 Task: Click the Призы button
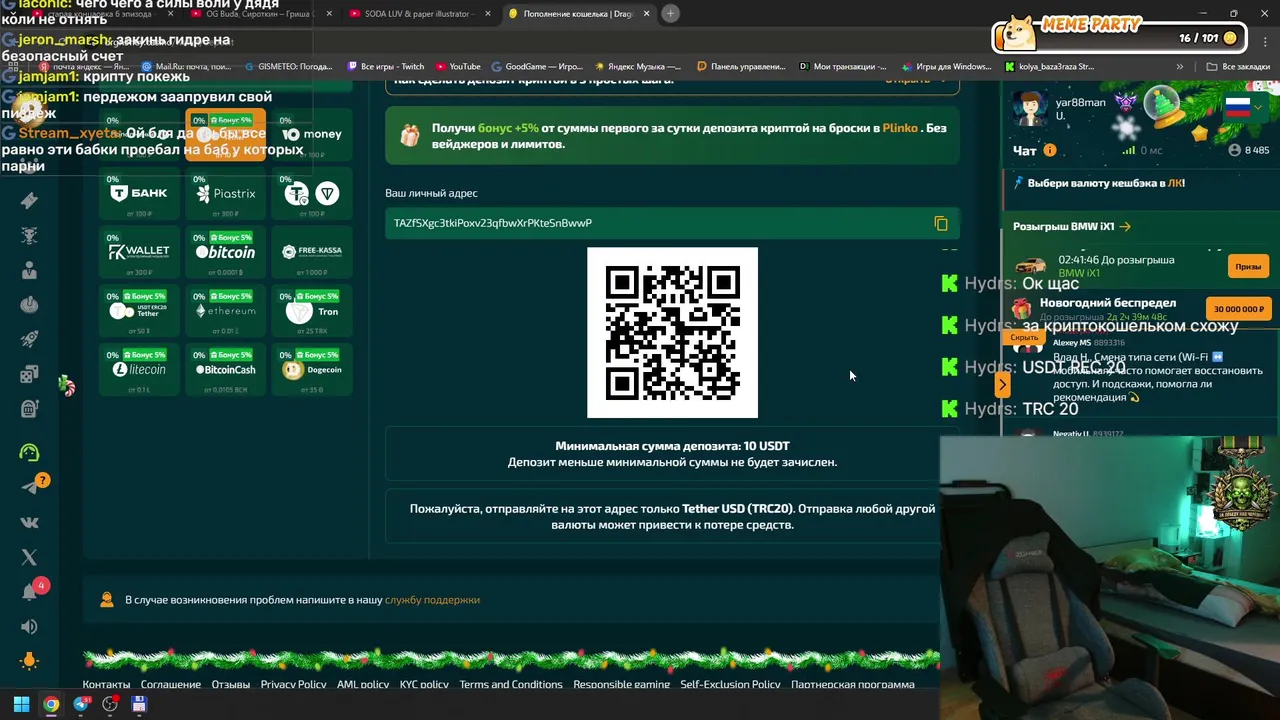(x=1248, y=267)
